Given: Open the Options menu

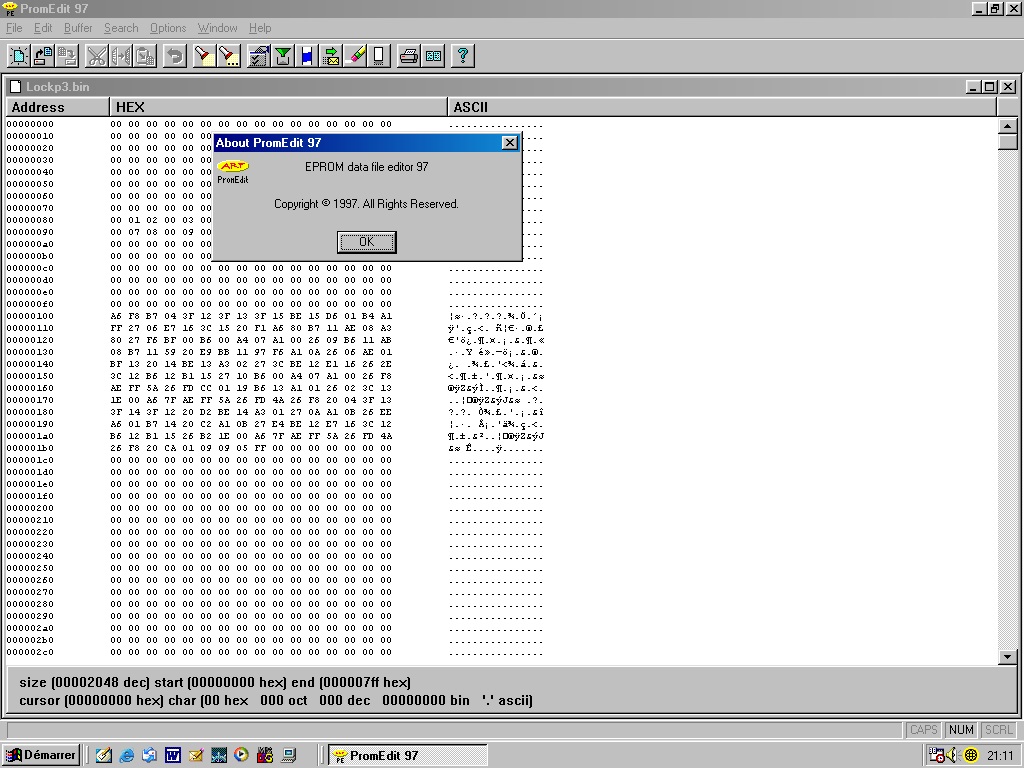Looking at the screenshot, I should point(168,28).
